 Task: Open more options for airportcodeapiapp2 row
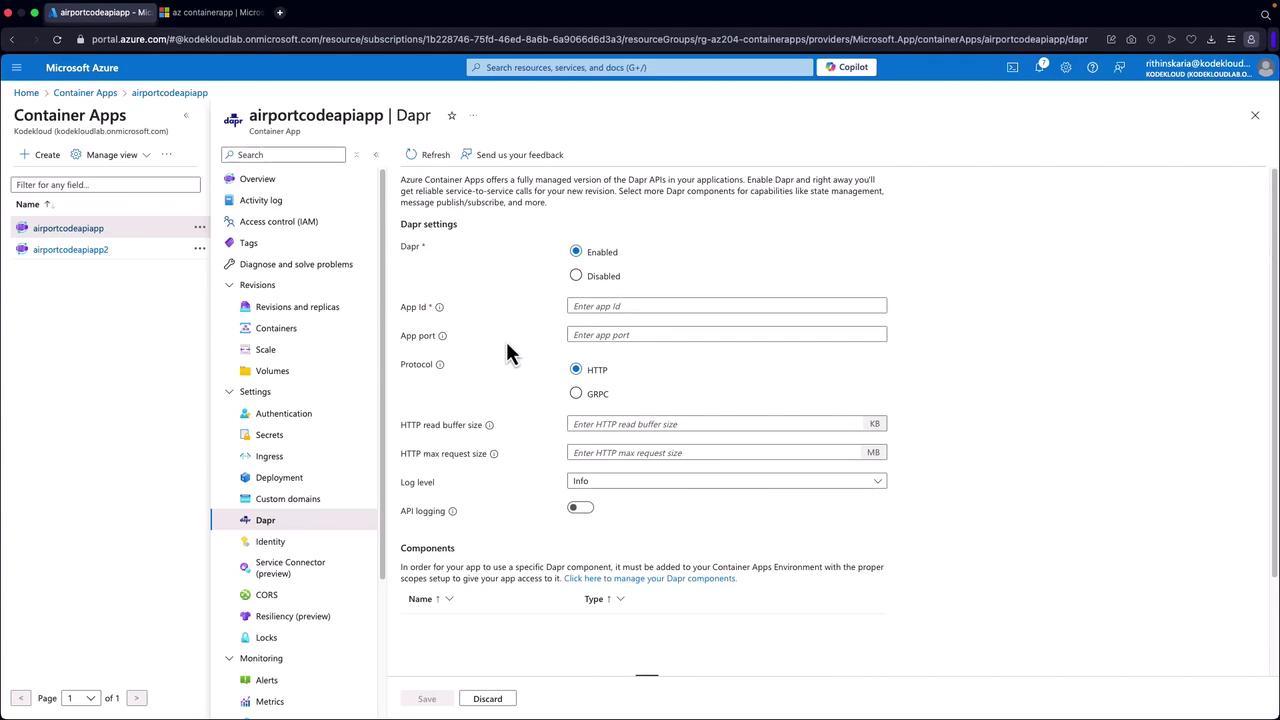(200, 249)
